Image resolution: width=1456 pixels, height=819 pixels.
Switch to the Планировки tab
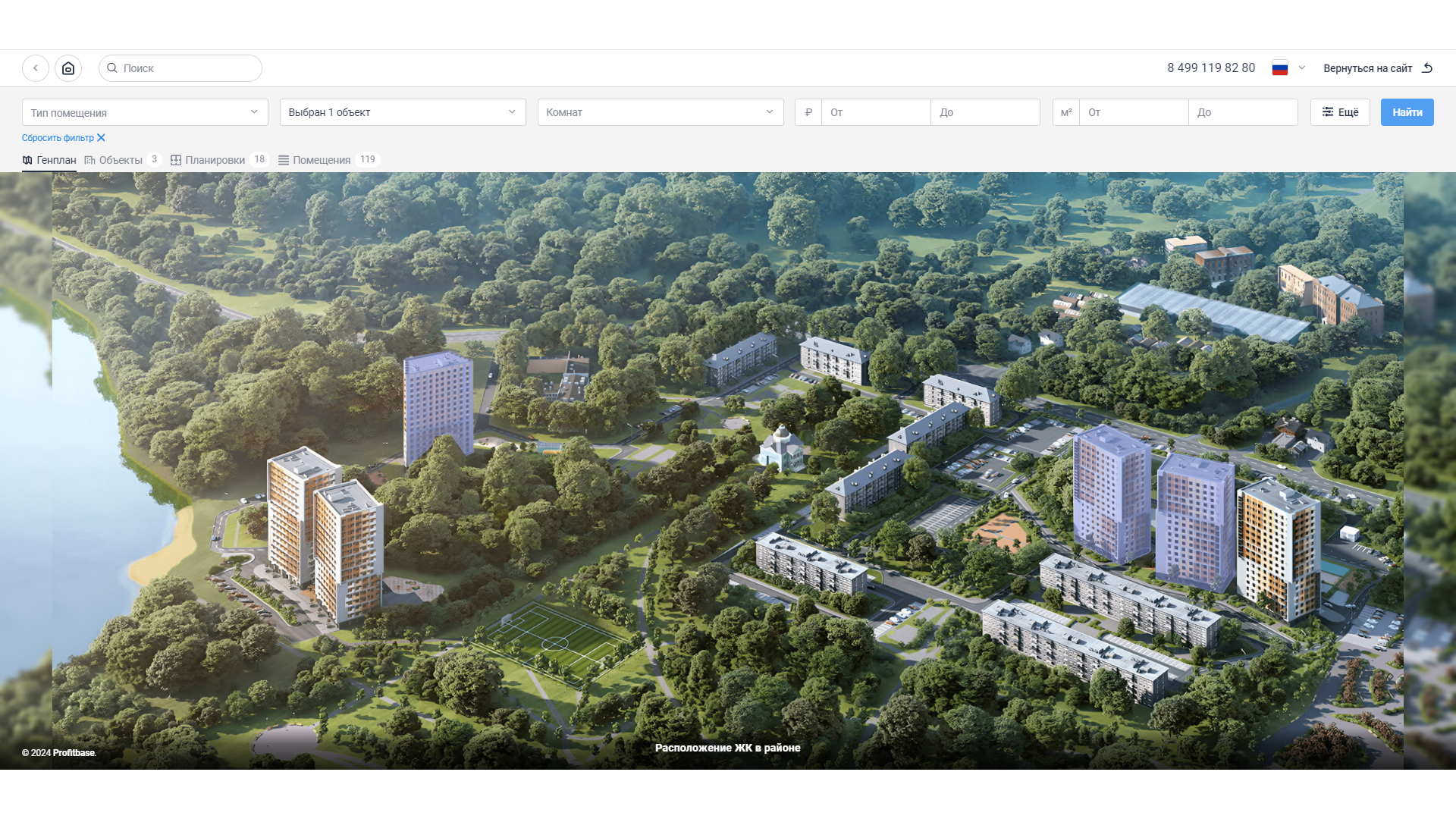point(219,160)
